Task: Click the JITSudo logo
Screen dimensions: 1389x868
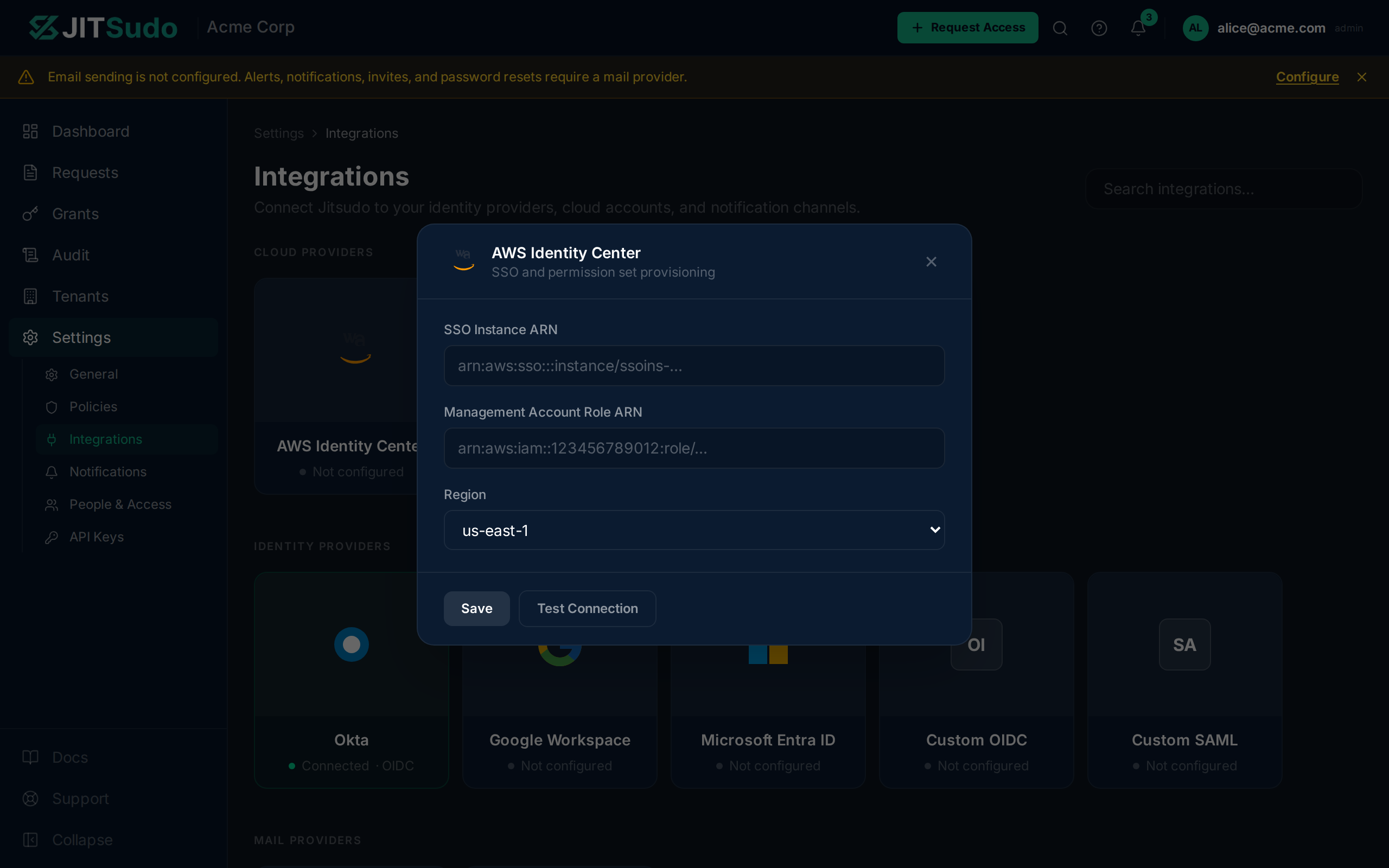Action: [103, 28]
